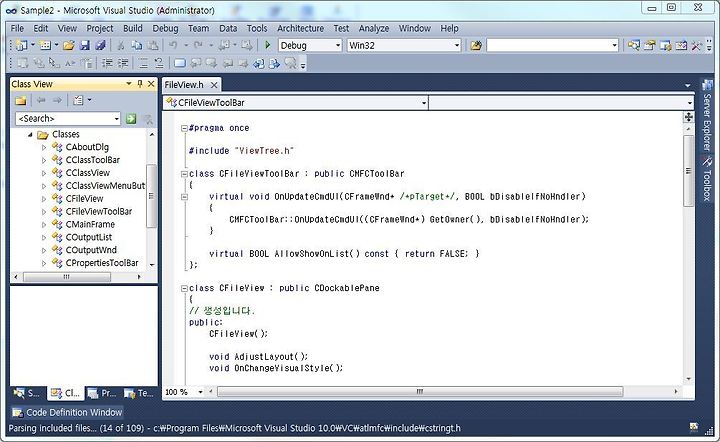Open the Build menu

tap(133, 28)
